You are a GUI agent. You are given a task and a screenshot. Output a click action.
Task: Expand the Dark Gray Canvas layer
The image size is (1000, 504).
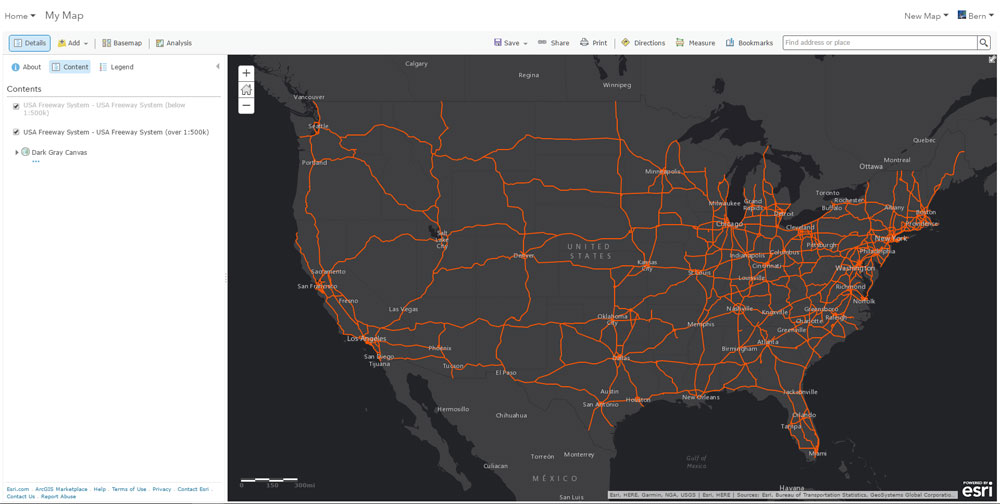tap(17, 152)
